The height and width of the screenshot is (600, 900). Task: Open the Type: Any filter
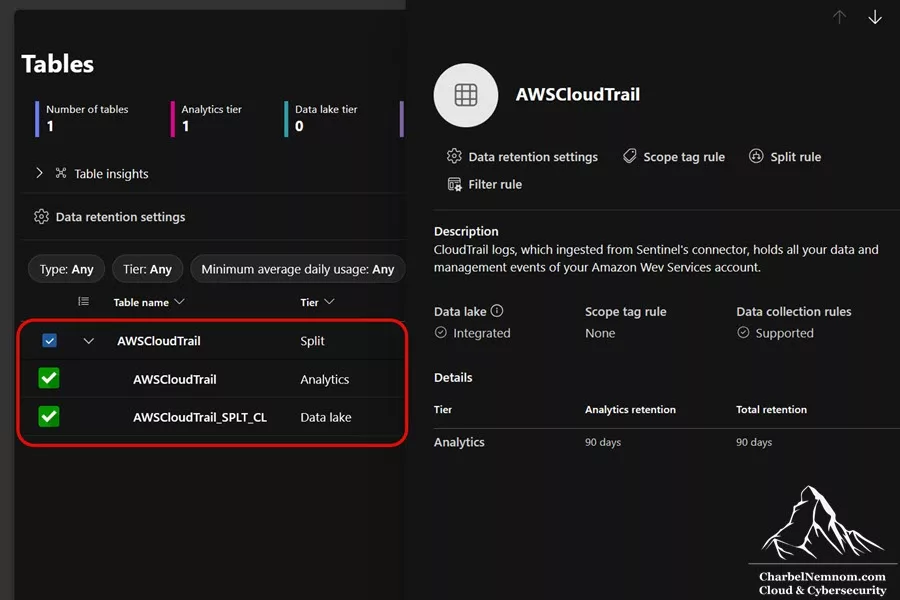coord(67,269)
